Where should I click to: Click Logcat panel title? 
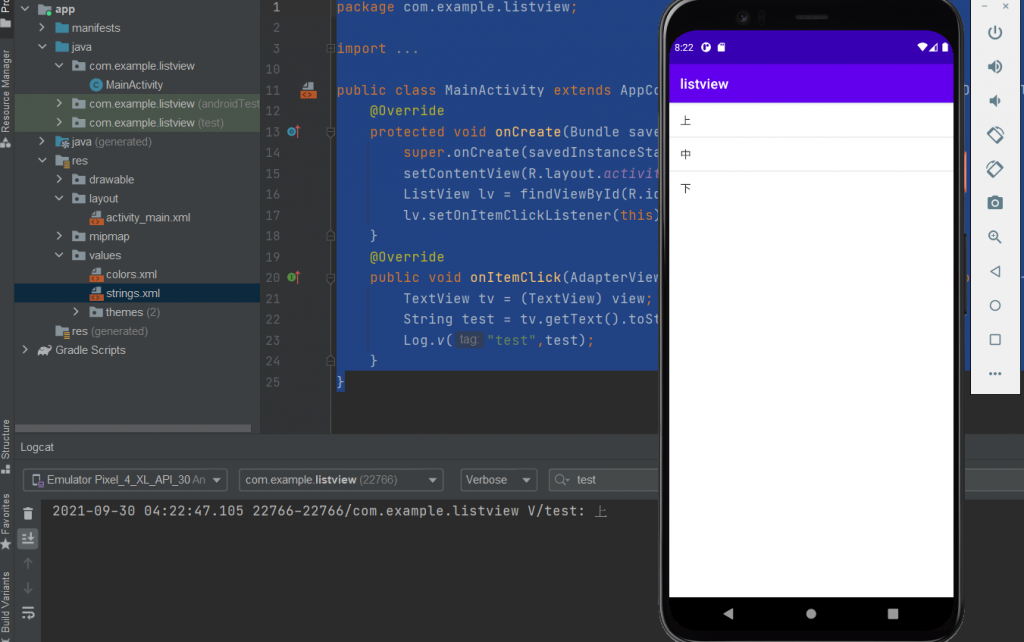pos(37,447)
